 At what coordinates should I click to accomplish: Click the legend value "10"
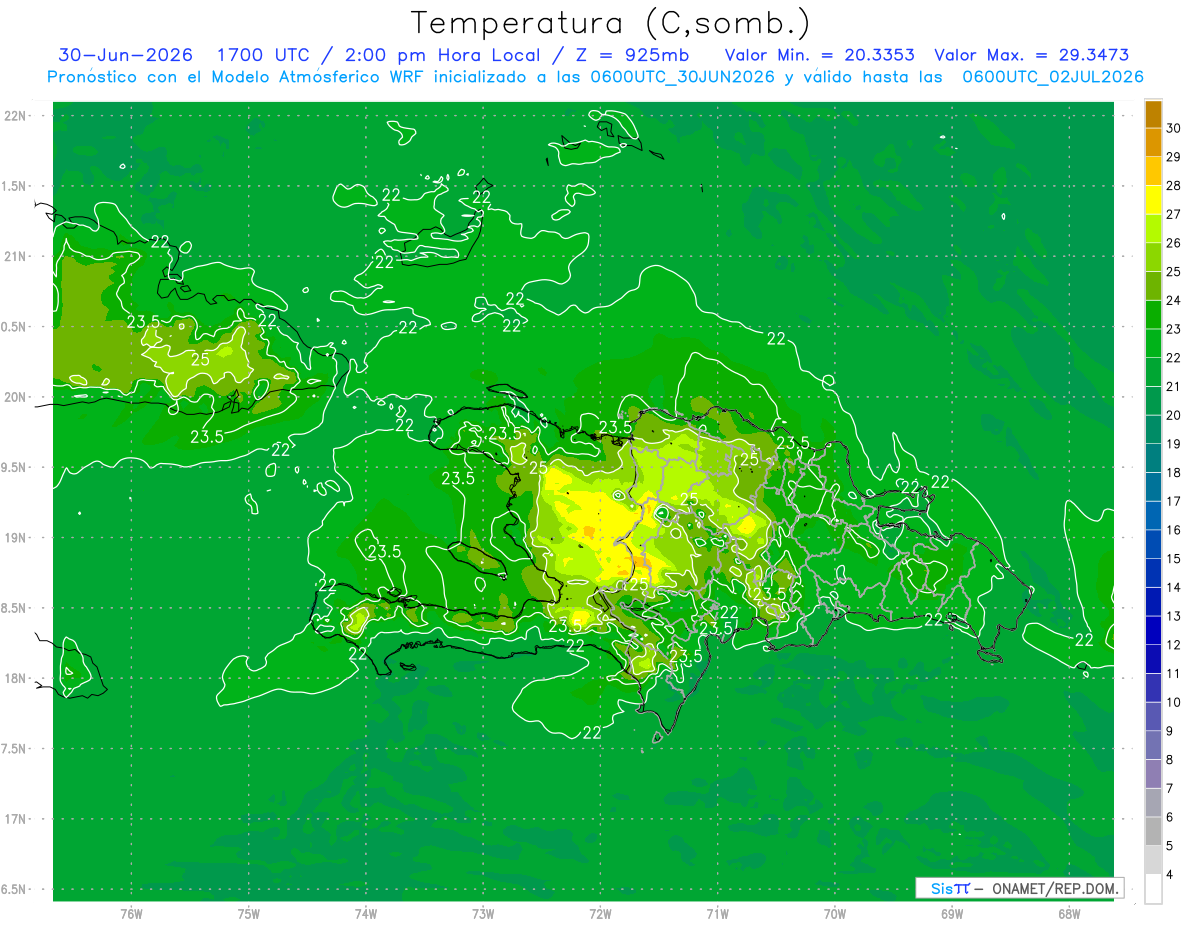pyautogui.click(x=1174, y=702)
